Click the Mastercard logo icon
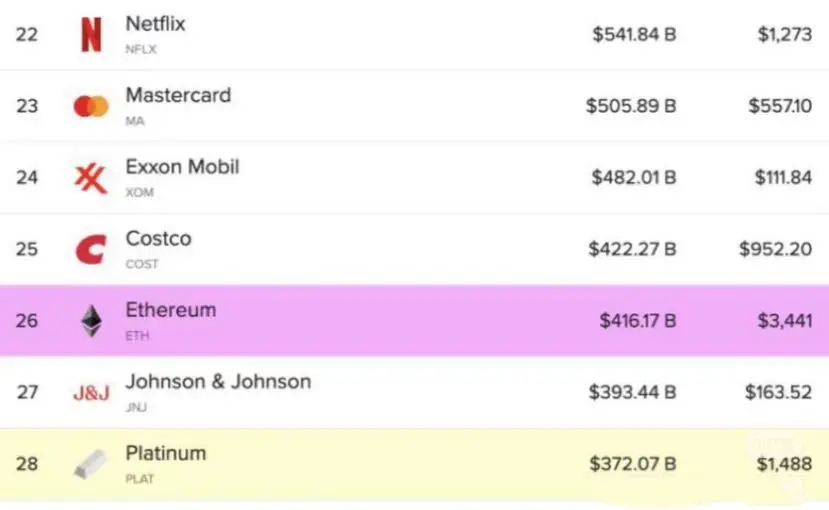The image size is (829, 510). [x=91, y=106]
